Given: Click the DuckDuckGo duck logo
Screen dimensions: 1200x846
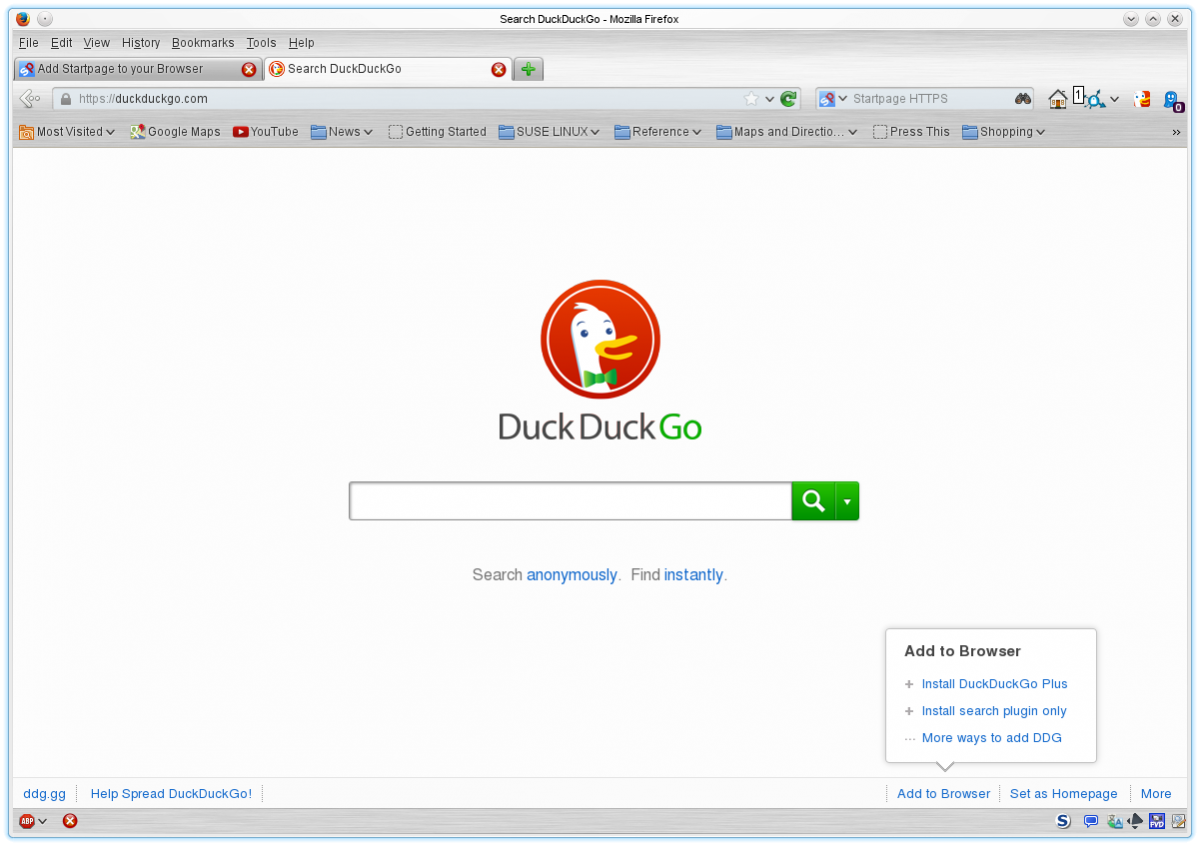Looking at the screenshot, I should click(x=600, y=340).
